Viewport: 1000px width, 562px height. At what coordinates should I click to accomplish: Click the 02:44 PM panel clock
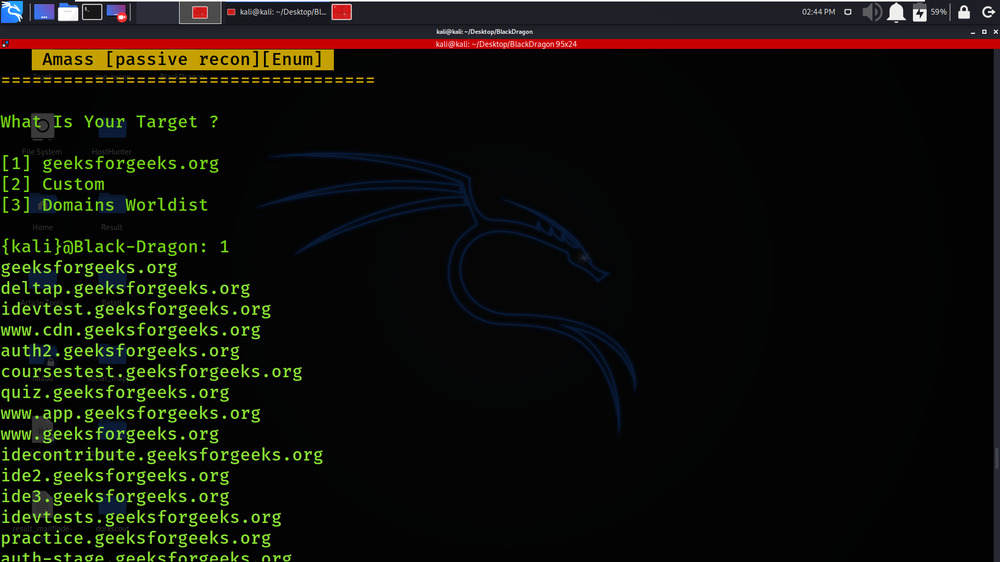pos(818,12)
